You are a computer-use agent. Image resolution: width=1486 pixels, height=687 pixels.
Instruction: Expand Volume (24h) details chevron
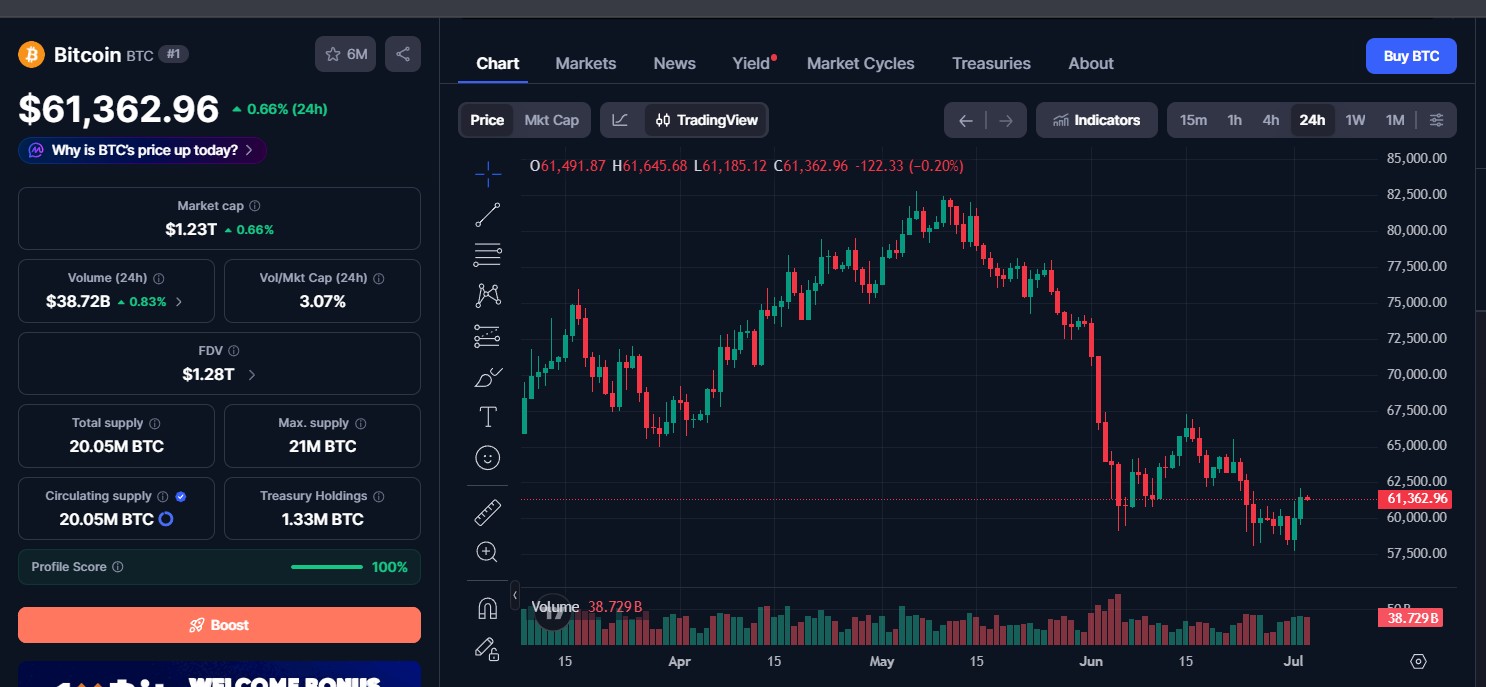[x=179, y=301]
